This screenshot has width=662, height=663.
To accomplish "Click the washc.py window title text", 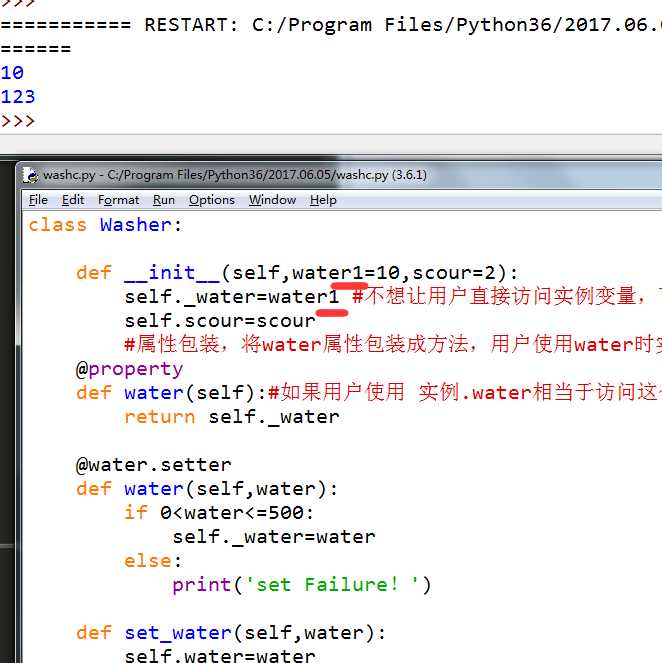I will pos(235,175).
